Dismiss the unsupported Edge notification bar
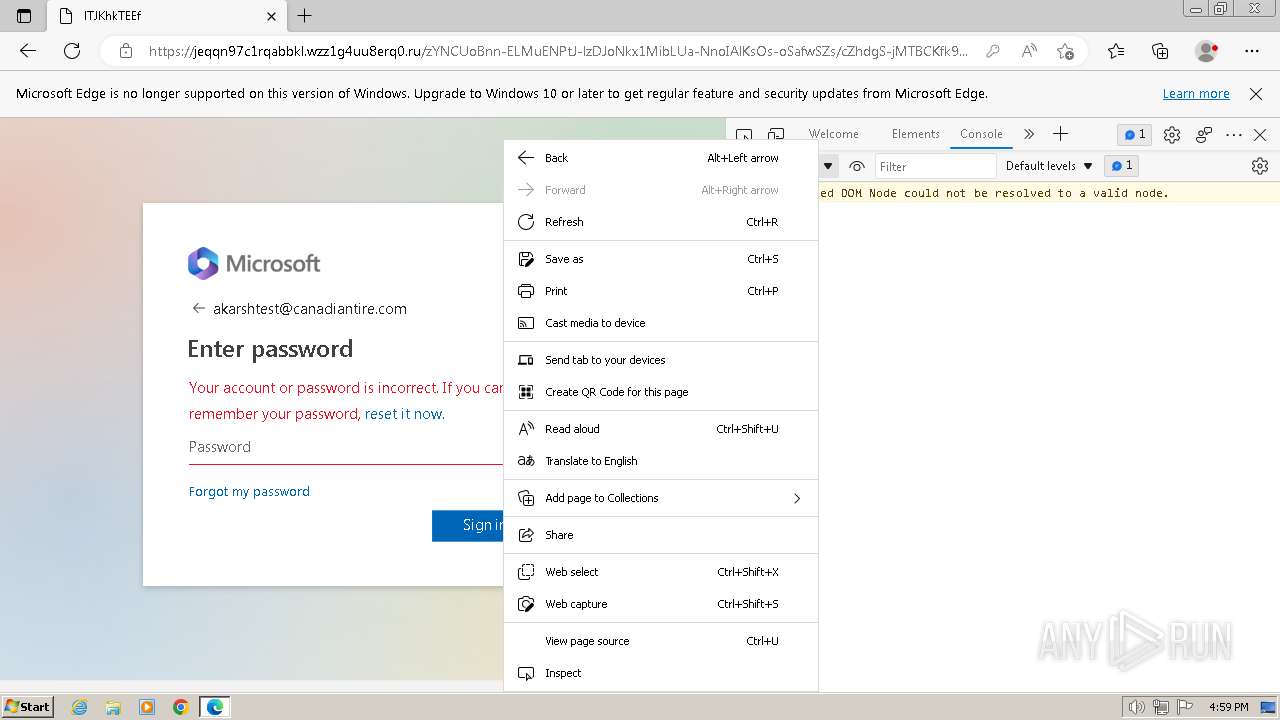The width and height of the screenshot is (1280, 720). coord(1256,93)
